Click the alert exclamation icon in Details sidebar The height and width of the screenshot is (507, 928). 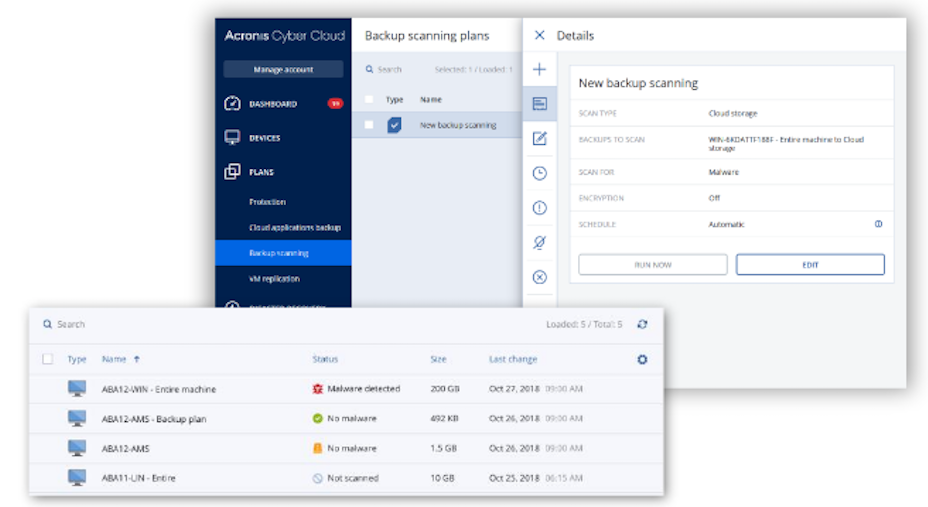click(539, 208)
